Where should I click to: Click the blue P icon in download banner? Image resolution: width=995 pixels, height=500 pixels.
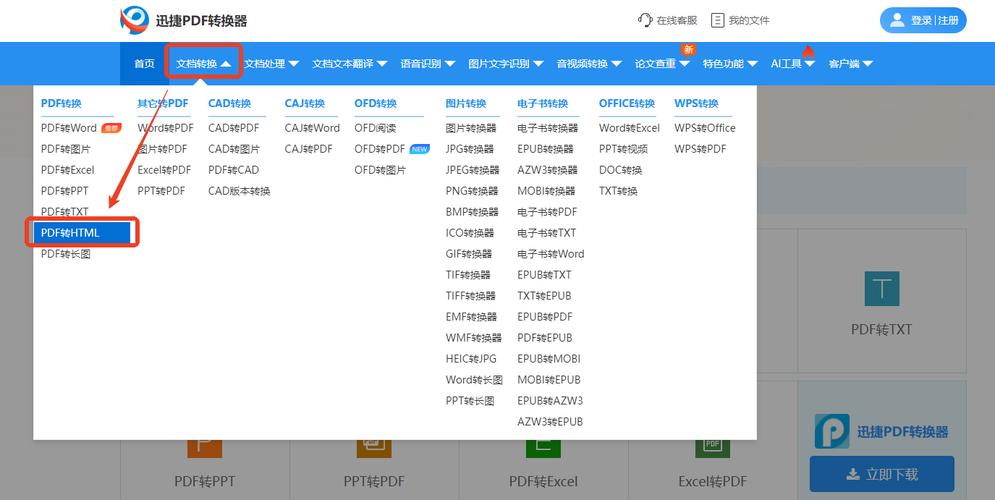tap(833, 431)
